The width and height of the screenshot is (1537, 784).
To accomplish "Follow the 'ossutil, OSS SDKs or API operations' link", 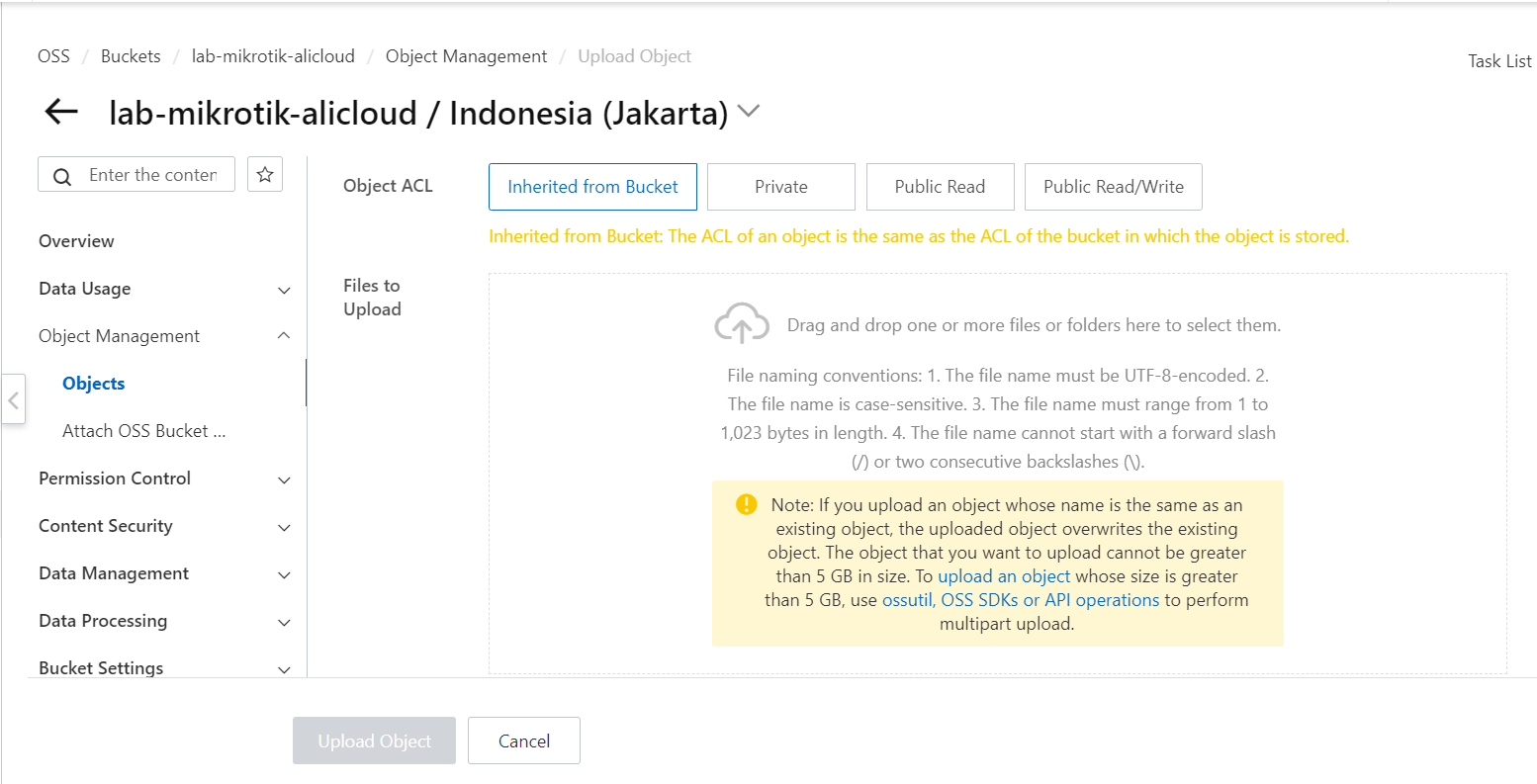I will [1021, 600].
